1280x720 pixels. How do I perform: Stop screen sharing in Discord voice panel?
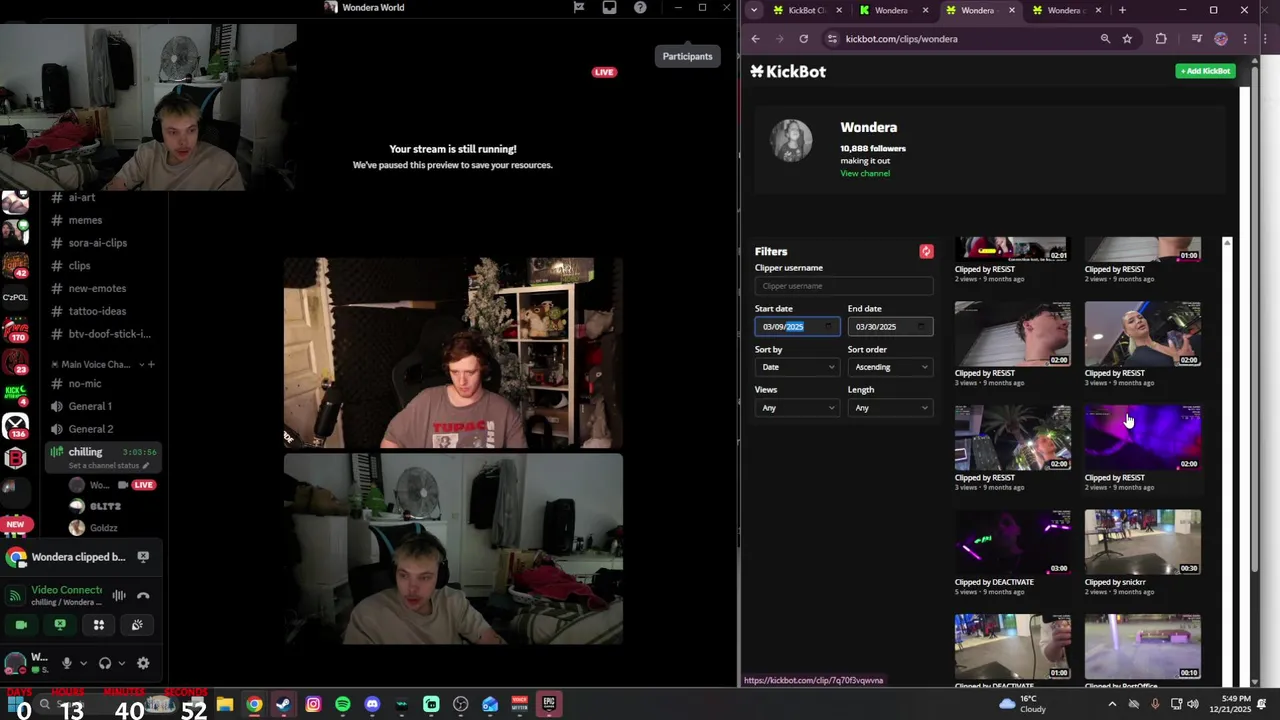click(x=60, y=625)
